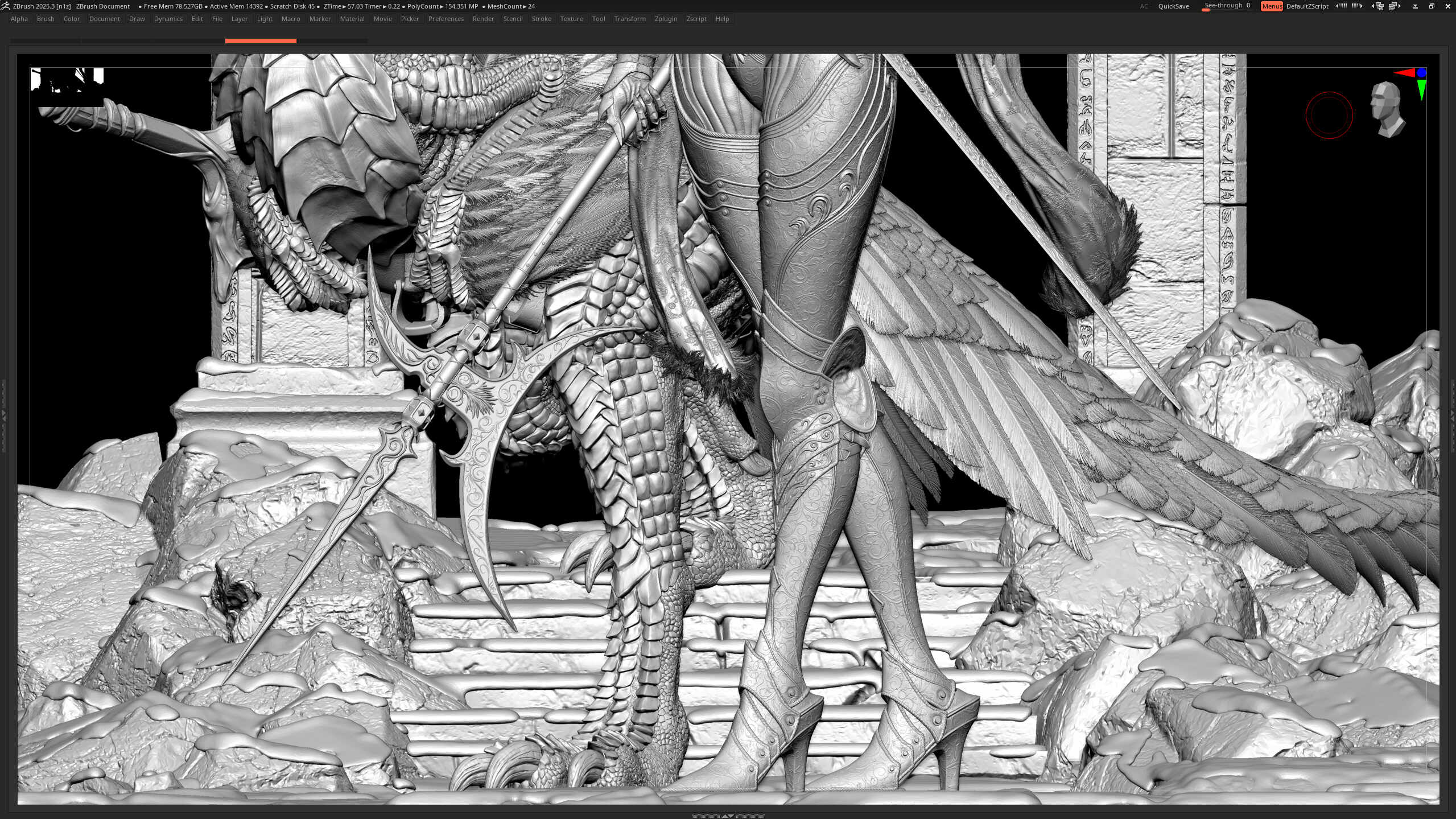Click the blue axis dot on gizmo

point(1422,73)
